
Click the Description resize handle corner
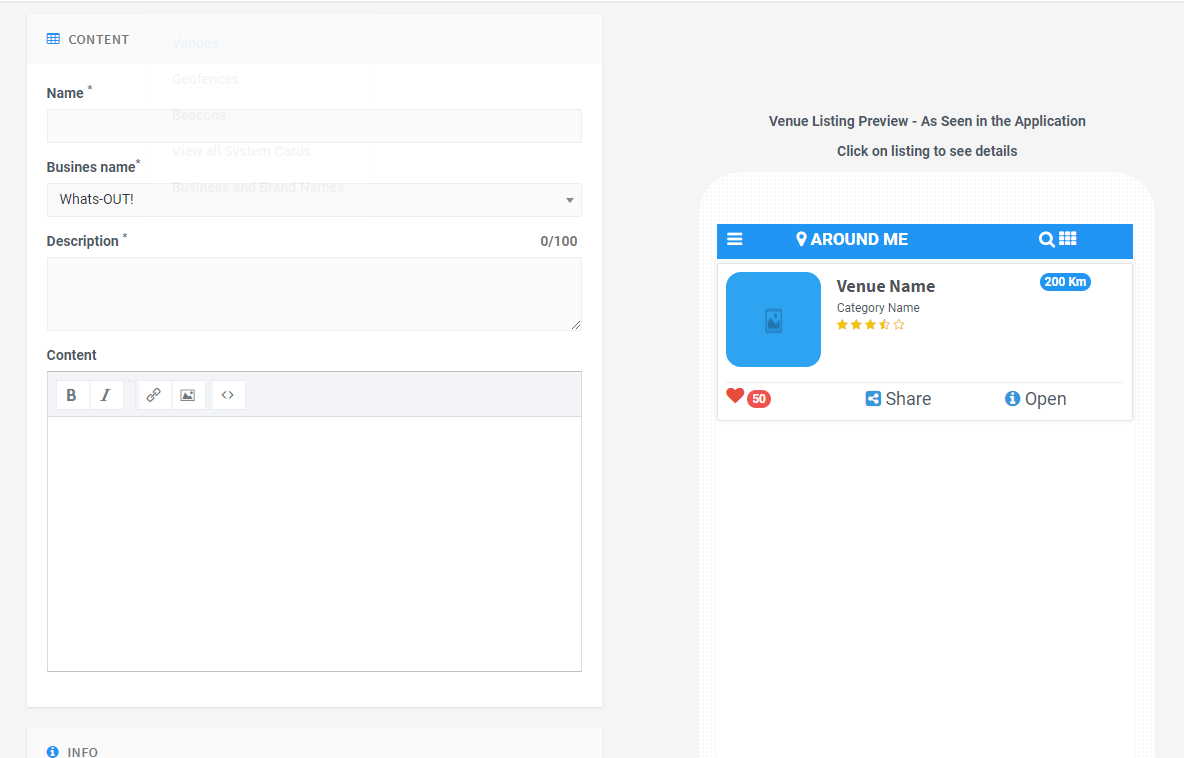pos(576,325)
